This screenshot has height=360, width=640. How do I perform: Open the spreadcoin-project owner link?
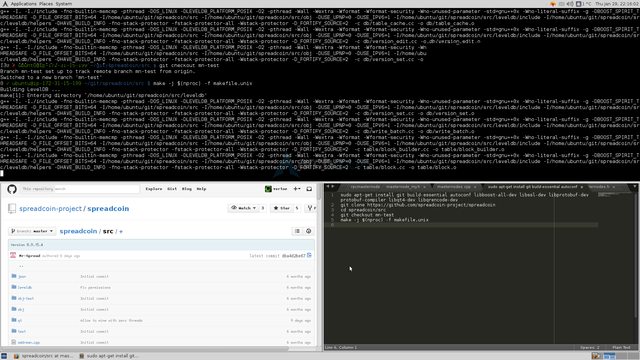coord(50,209)
